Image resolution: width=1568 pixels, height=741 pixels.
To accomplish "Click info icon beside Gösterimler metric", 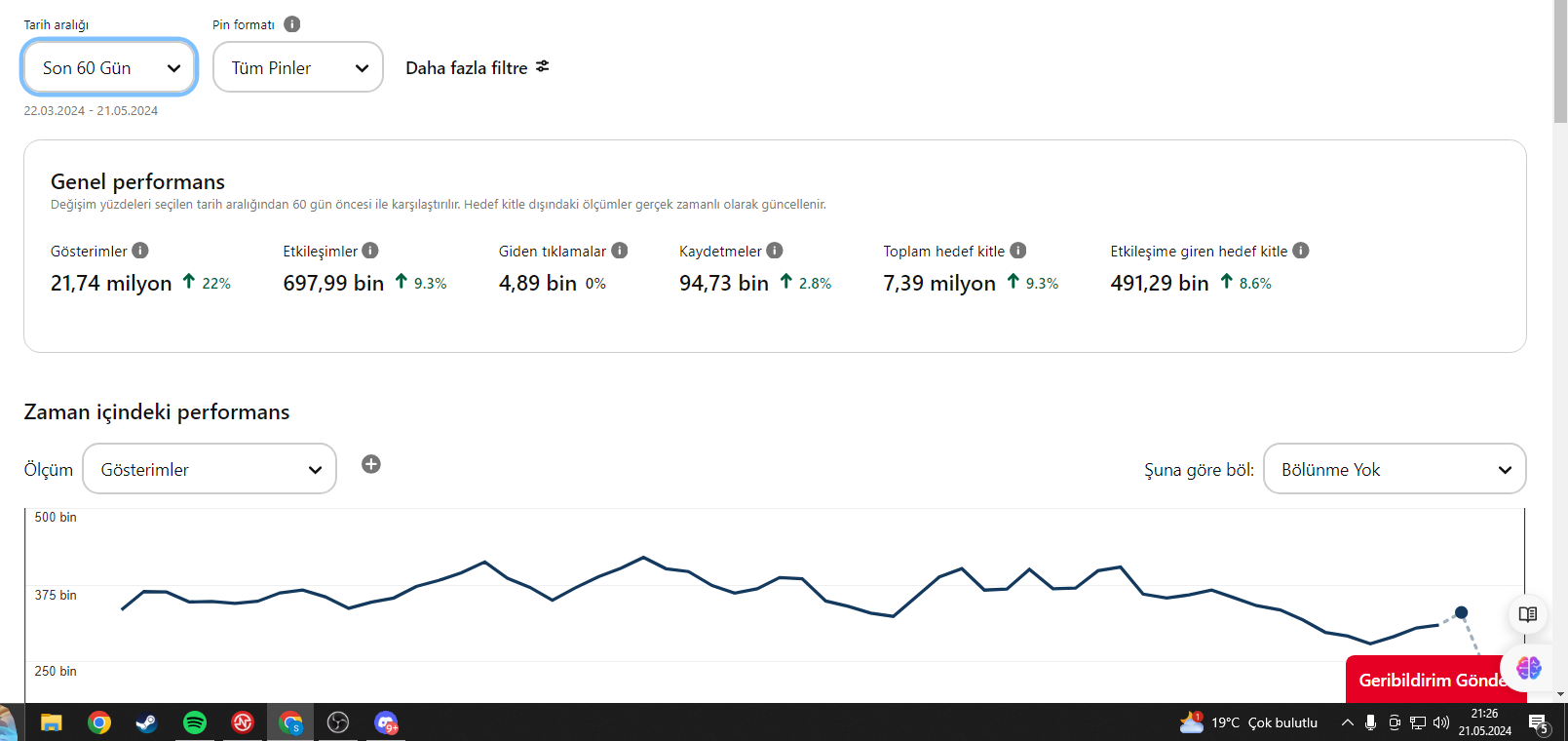I will click(140, 251).
